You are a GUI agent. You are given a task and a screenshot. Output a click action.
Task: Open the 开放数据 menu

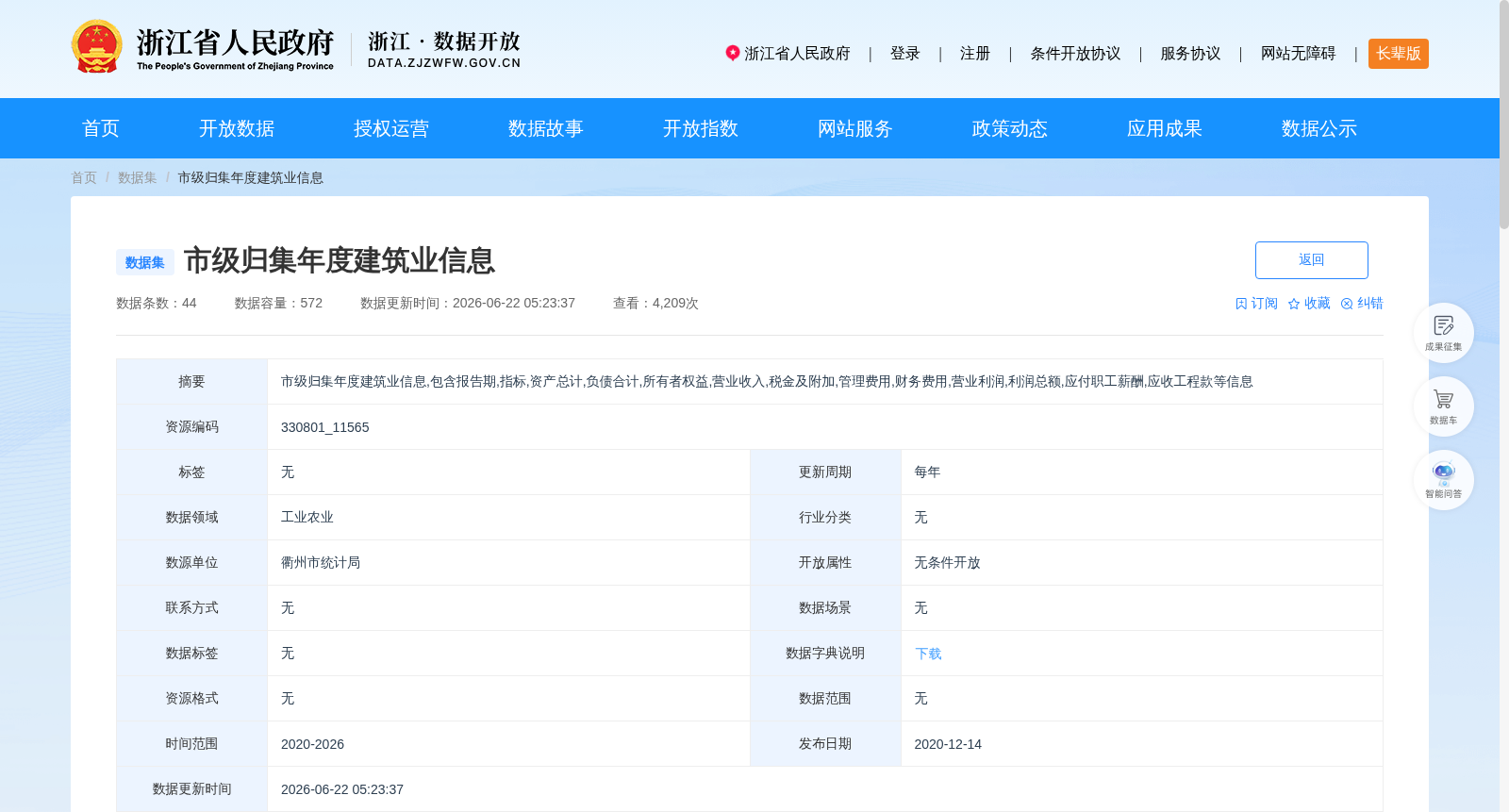pos(237,128)
